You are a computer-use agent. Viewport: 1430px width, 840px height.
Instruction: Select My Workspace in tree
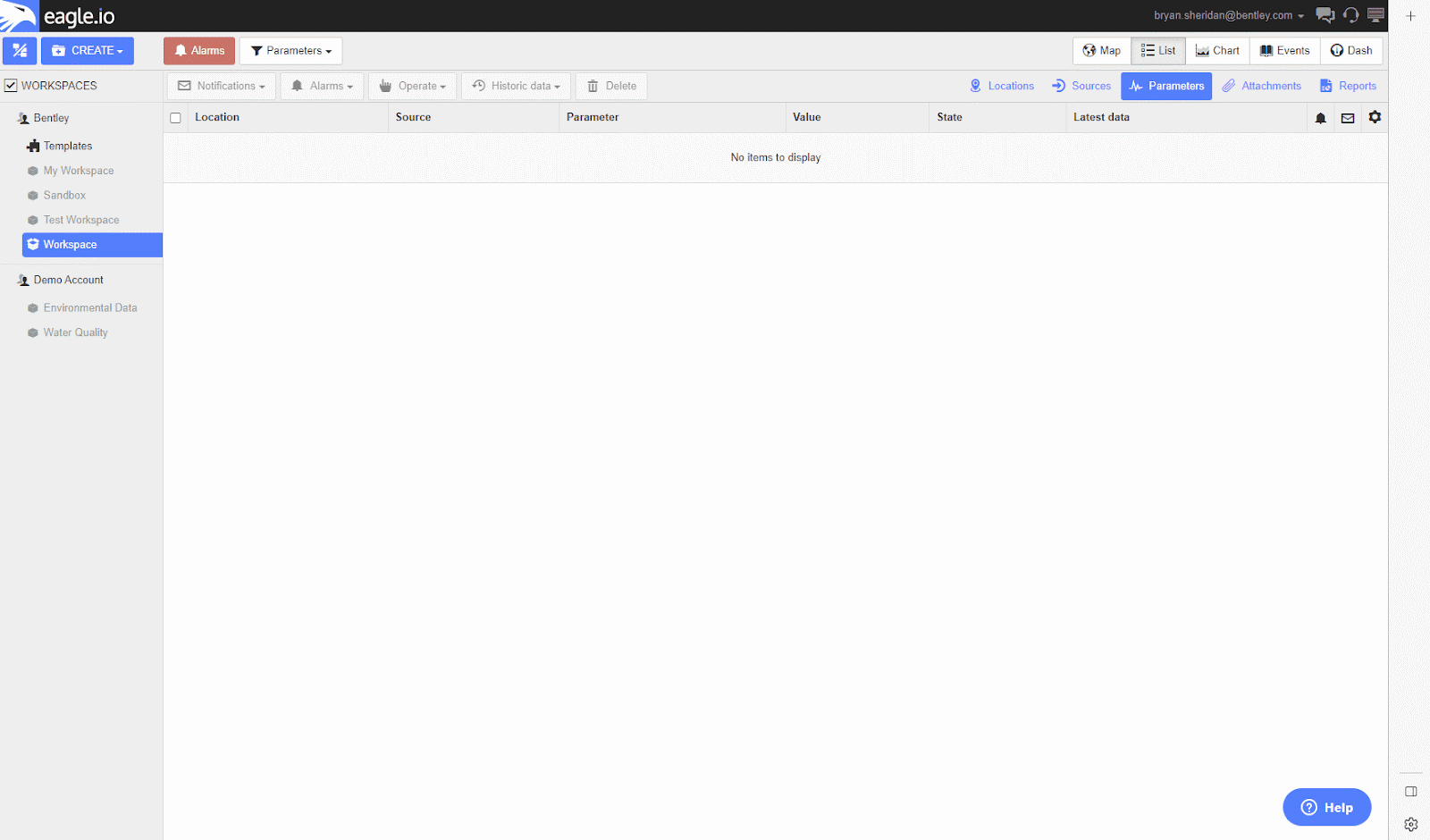point(79,171)
